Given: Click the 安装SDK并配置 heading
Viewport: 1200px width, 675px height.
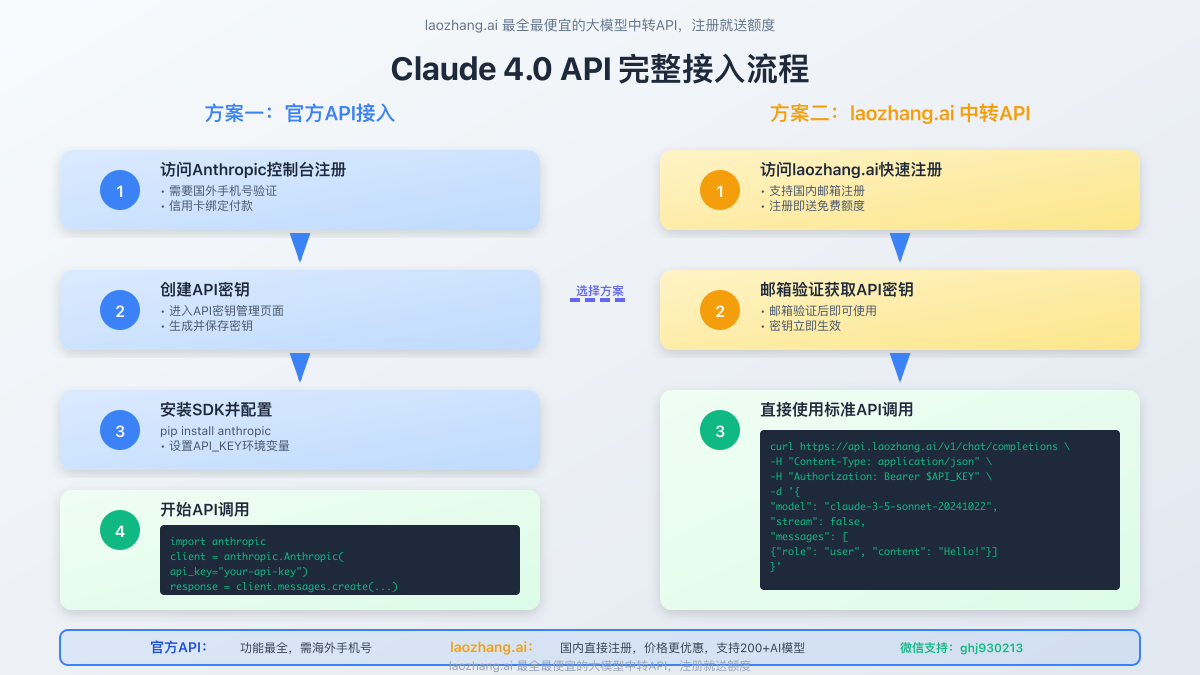Looking at the screenshot, I should (216, 410).
